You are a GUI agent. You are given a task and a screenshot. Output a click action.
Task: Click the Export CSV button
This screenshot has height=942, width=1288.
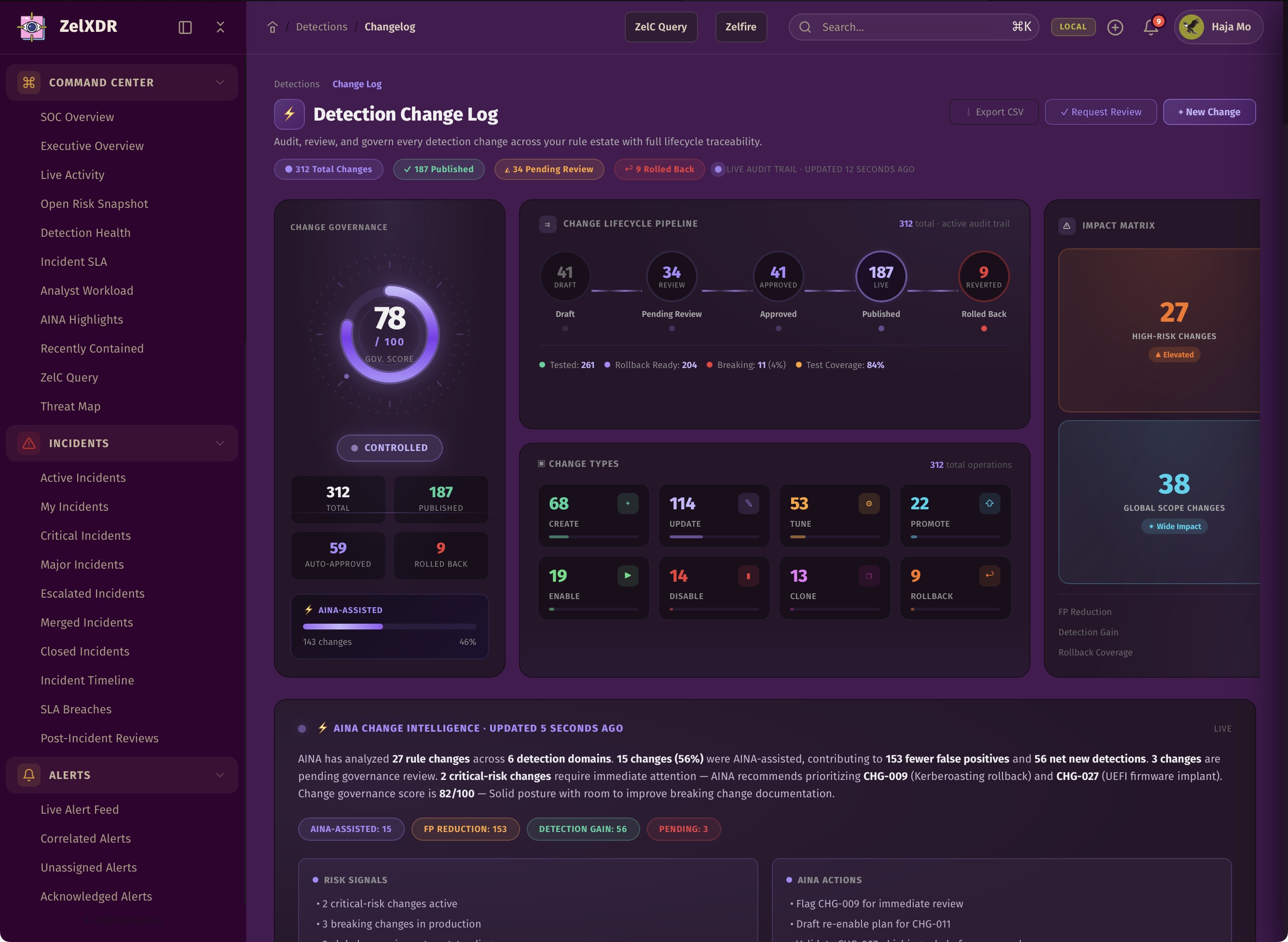point(993,112)
